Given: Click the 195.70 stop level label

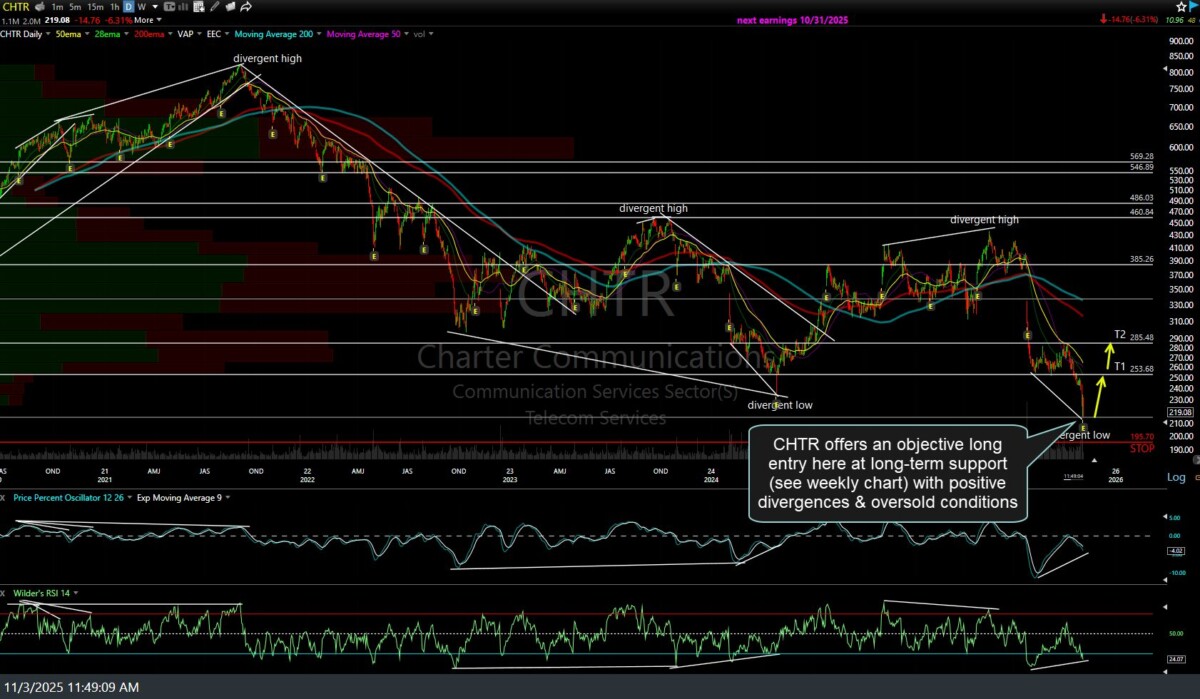Looking at the screenshot, I should [1143, 437].
